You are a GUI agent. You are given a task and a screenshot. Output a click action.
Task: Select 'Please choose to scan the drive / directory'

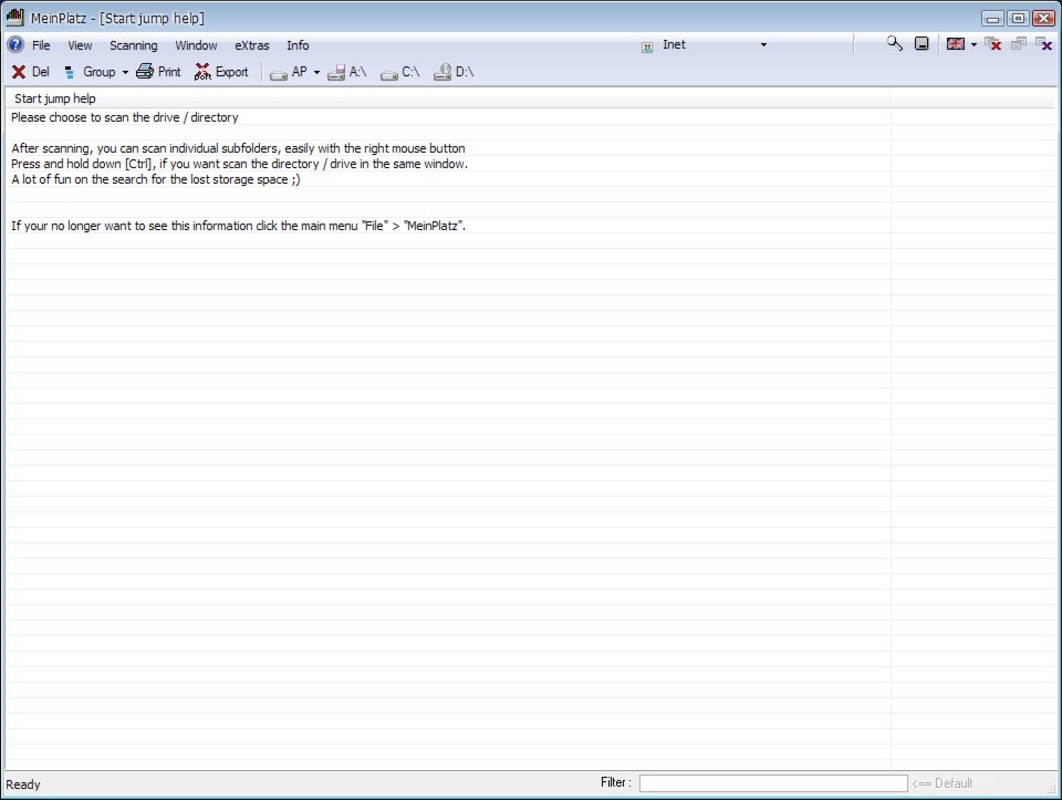125,117
